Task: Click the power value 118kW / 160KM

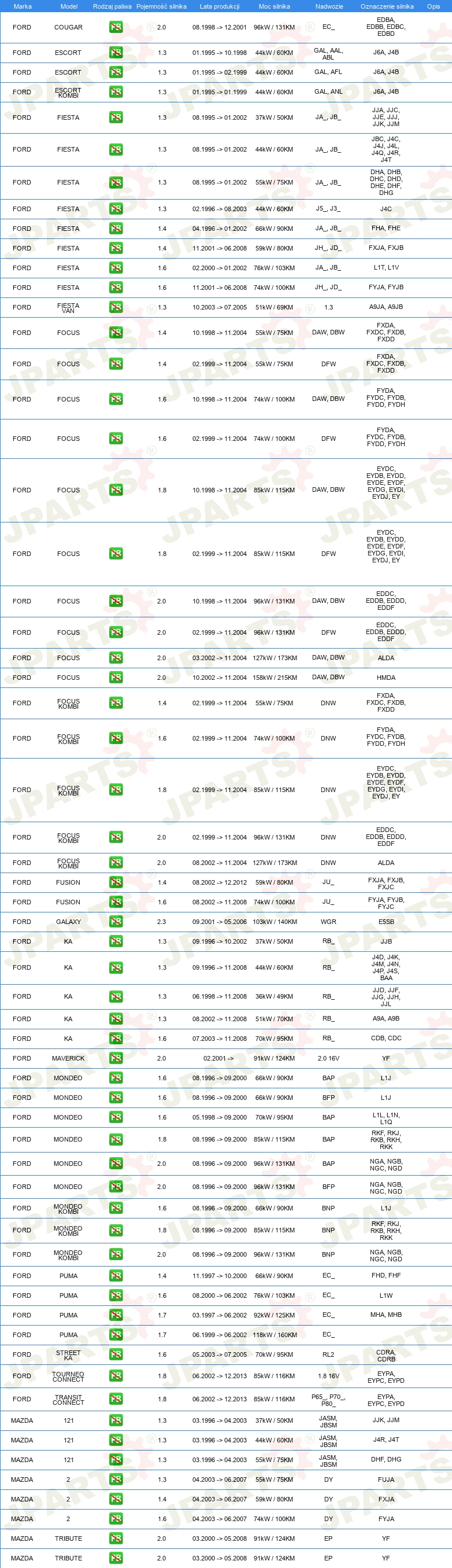Action: pos(275,1335)
